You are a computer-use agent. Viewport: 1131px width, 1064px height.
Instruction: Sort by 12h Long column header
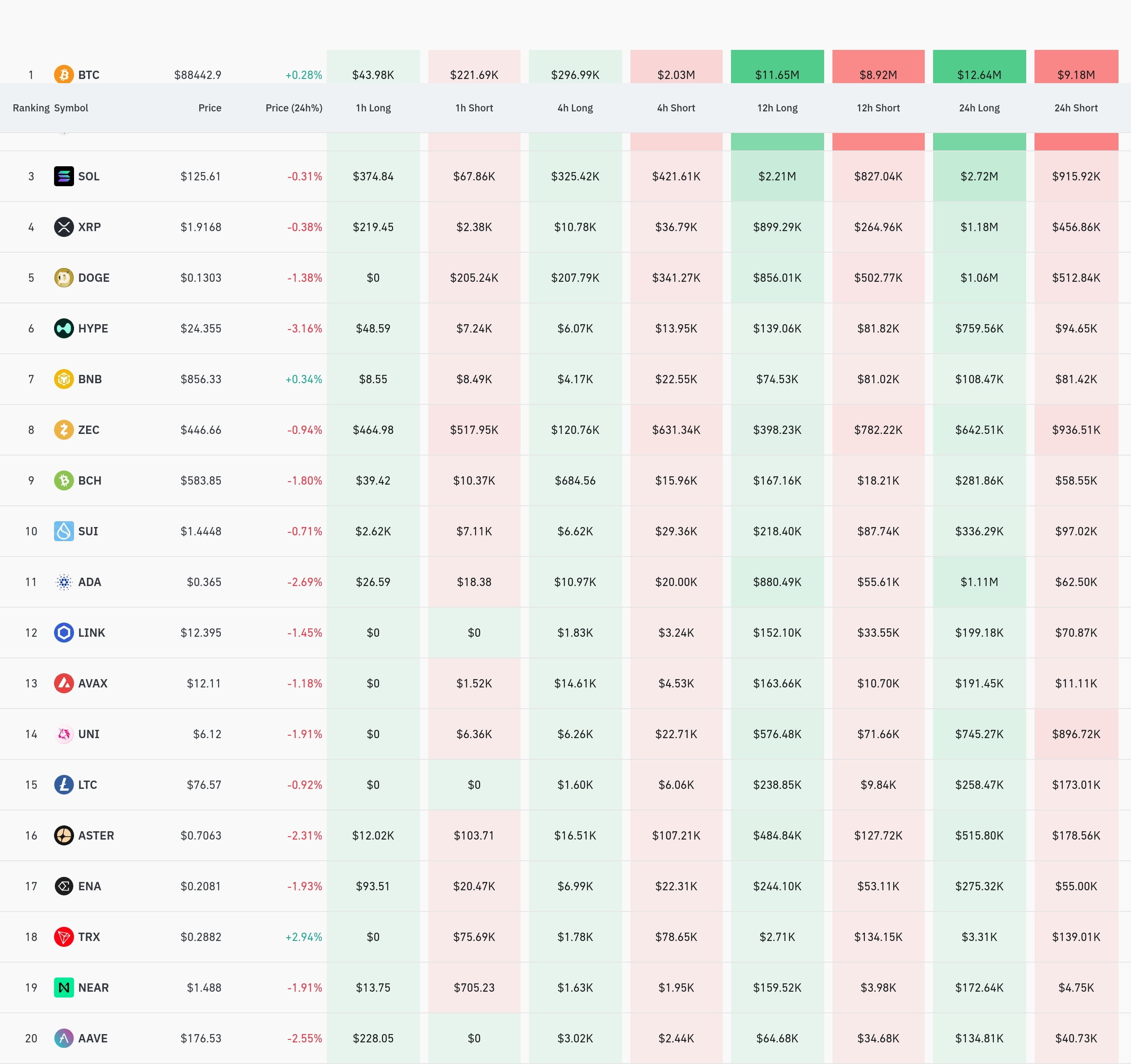(777, 108)
